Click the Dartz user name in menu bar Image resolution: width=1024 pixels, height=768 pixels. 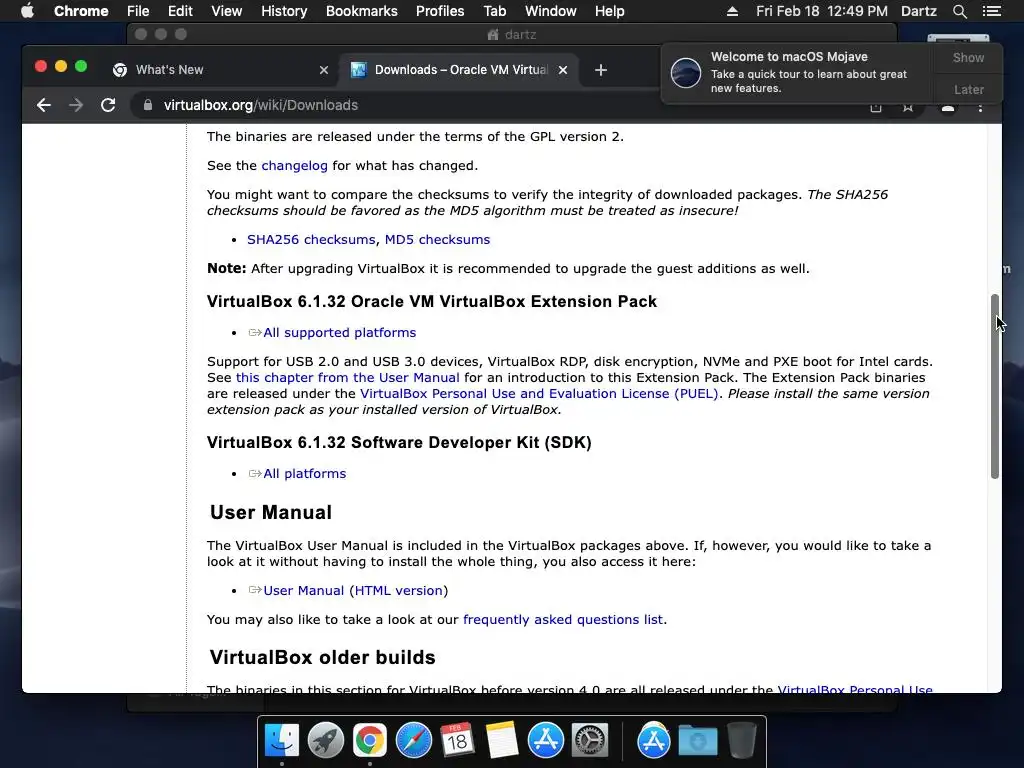click(918, 11)
